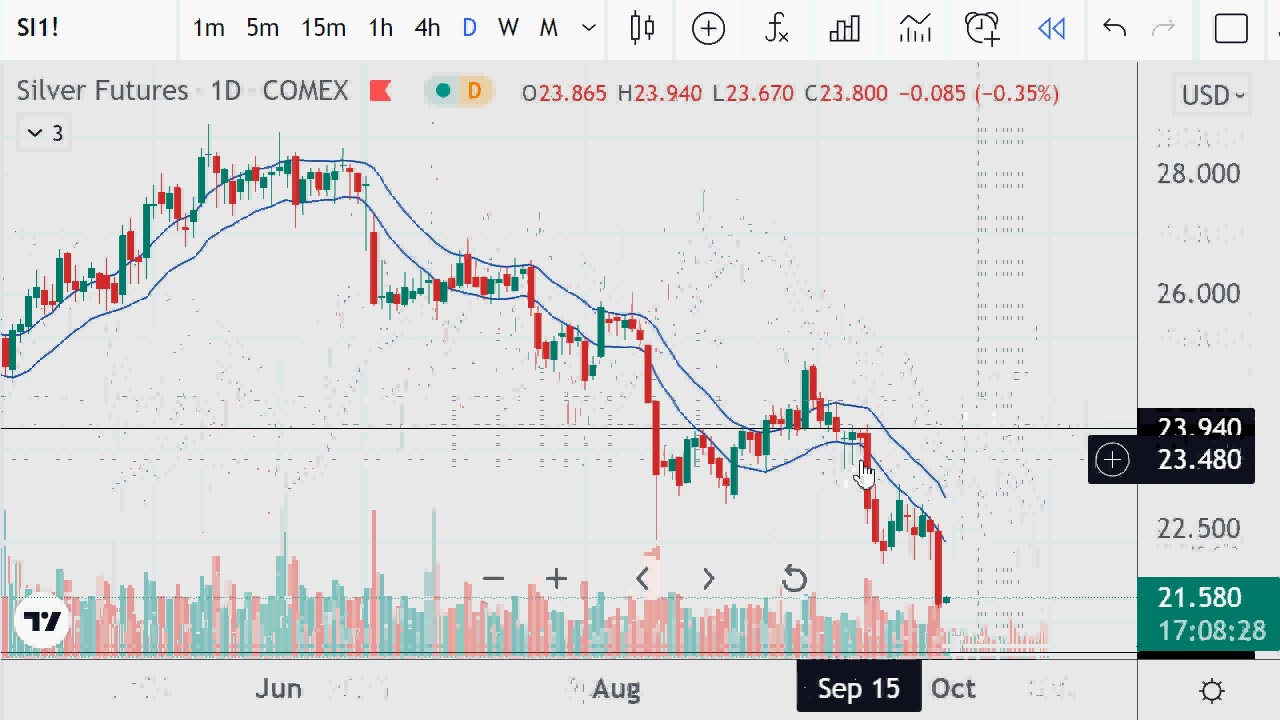
Task: Toggle the red flag on the symbol
Action: [380, 92]
